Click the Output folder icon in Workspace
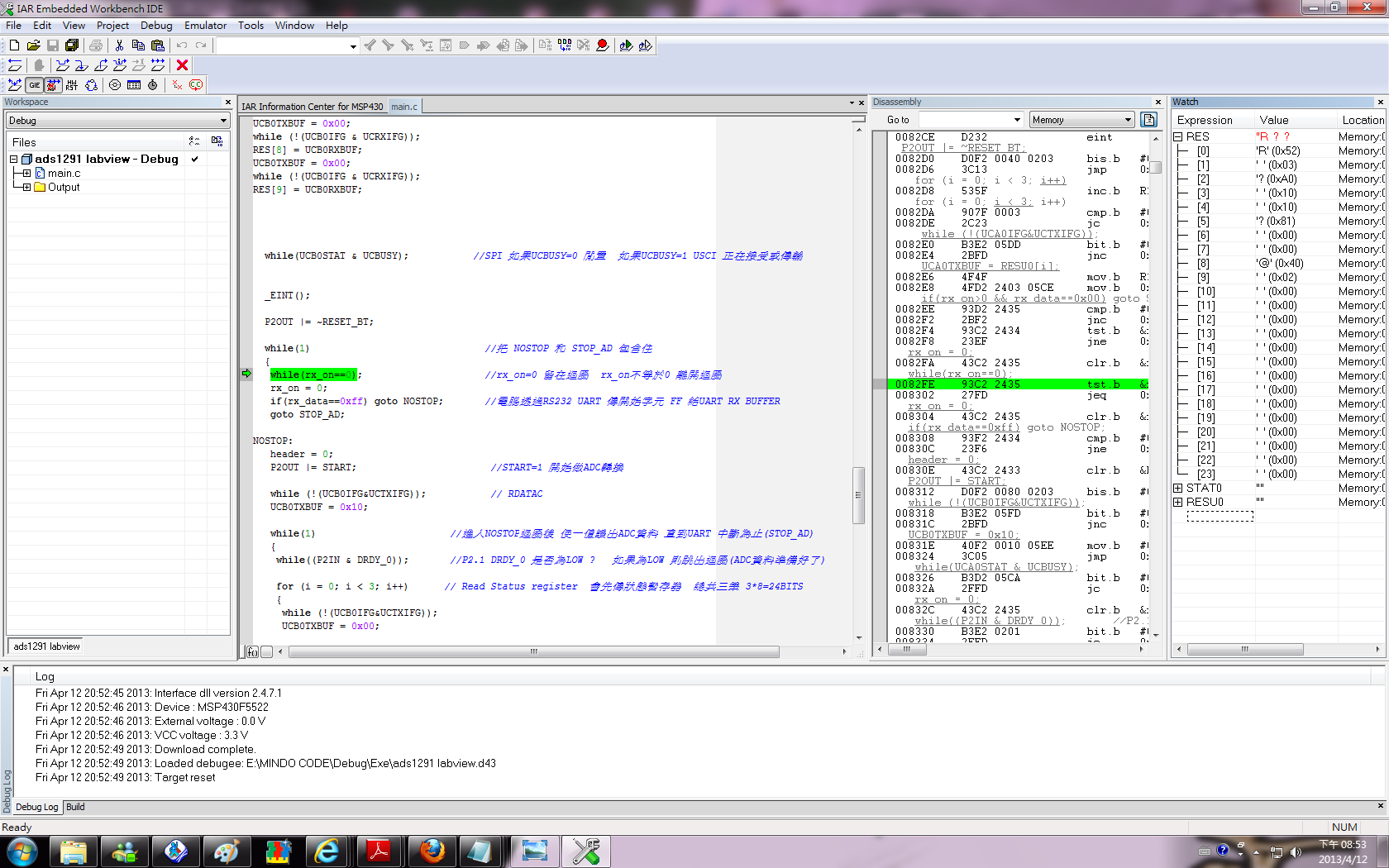This screenshot has height=868, width=1389. pyautogui.click(x=40, y=188)
